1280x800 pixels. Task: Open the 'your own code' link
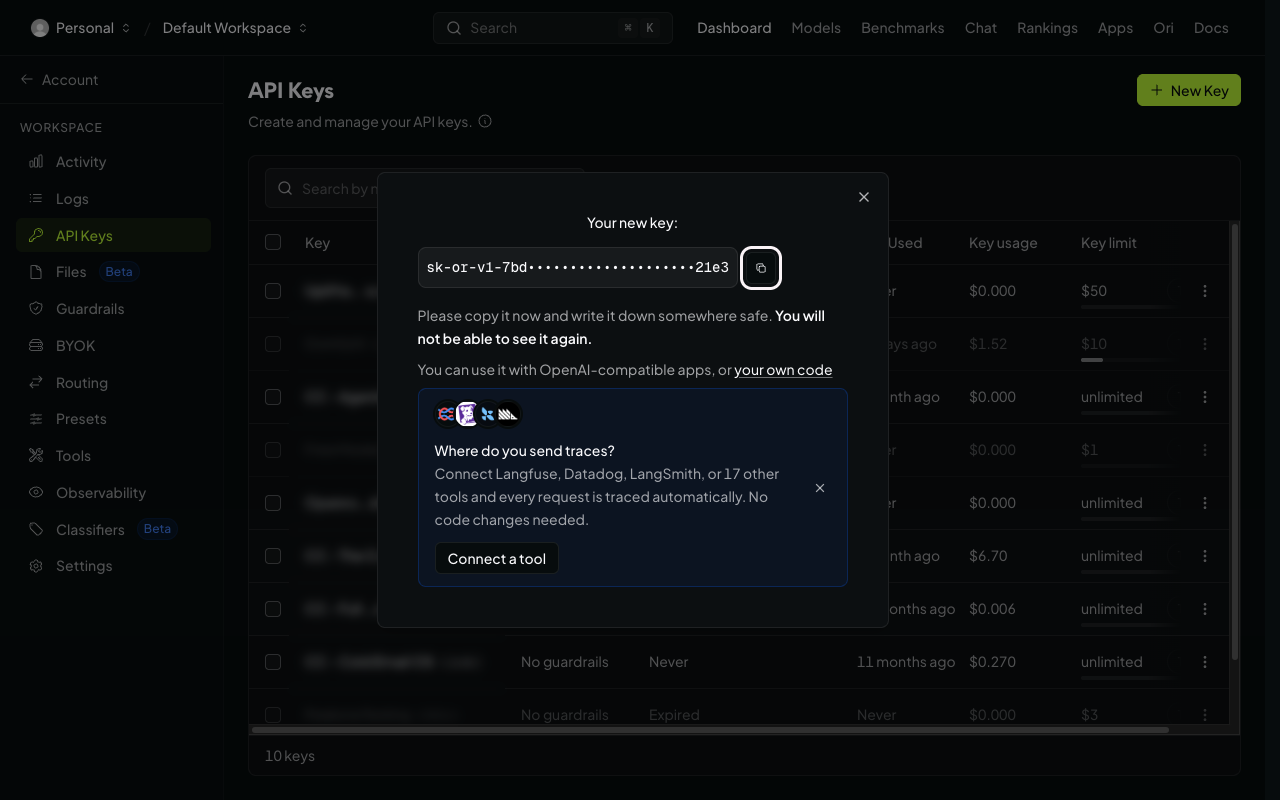pos(783,370)
